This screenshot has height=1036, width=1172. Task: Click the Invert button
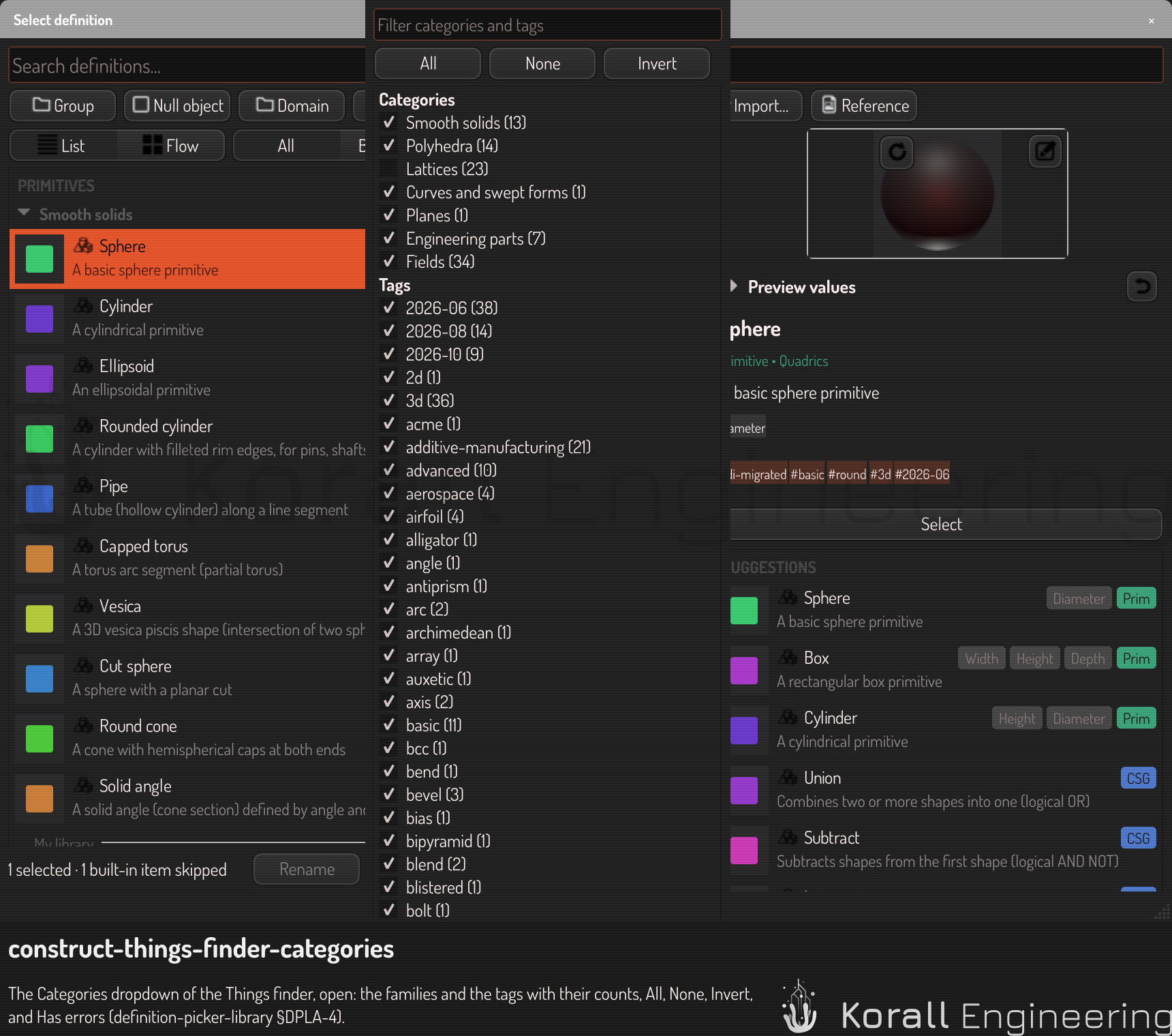coord(657,63)
